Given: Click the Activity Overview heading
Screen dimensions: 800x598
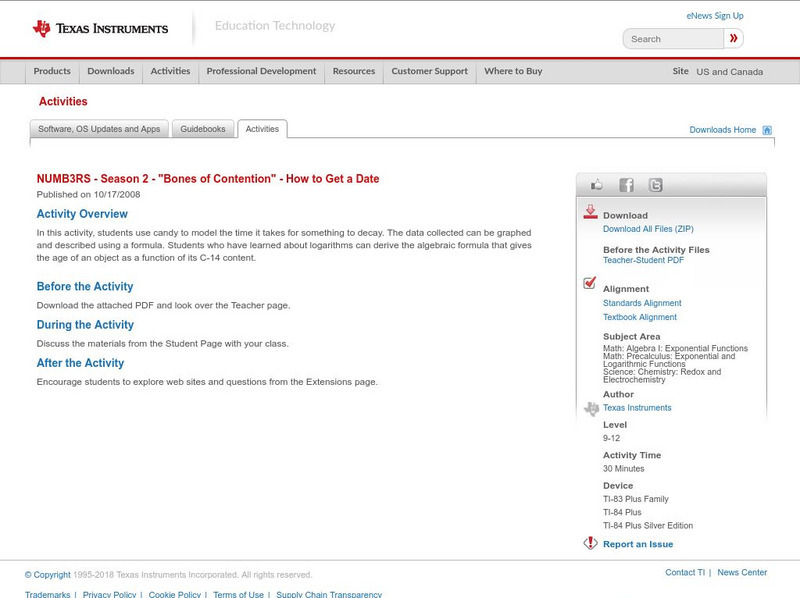Looking at the screenshot, I should 82,214.
